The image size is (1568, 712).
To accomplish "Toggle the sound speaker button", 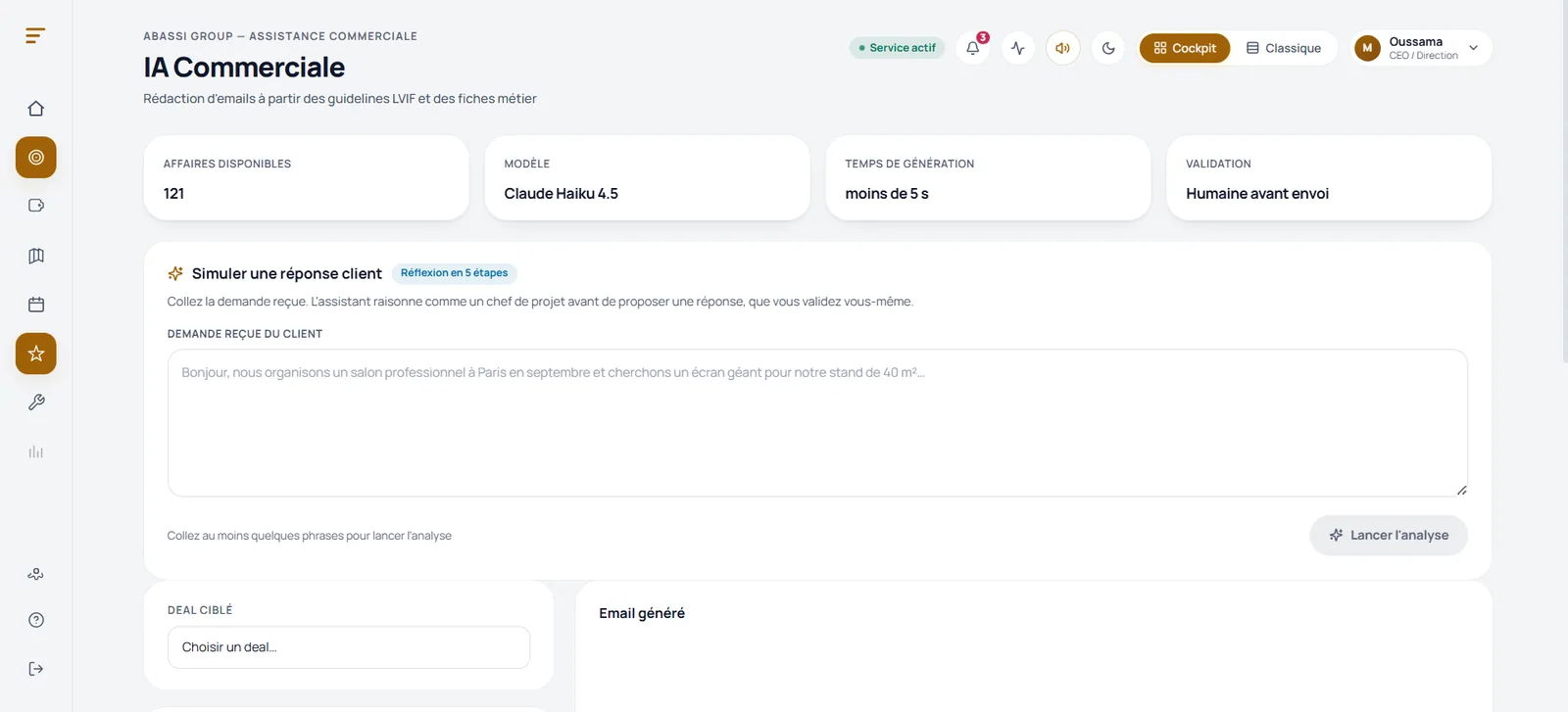I will pyautogui.click(x=1063, y=48).
